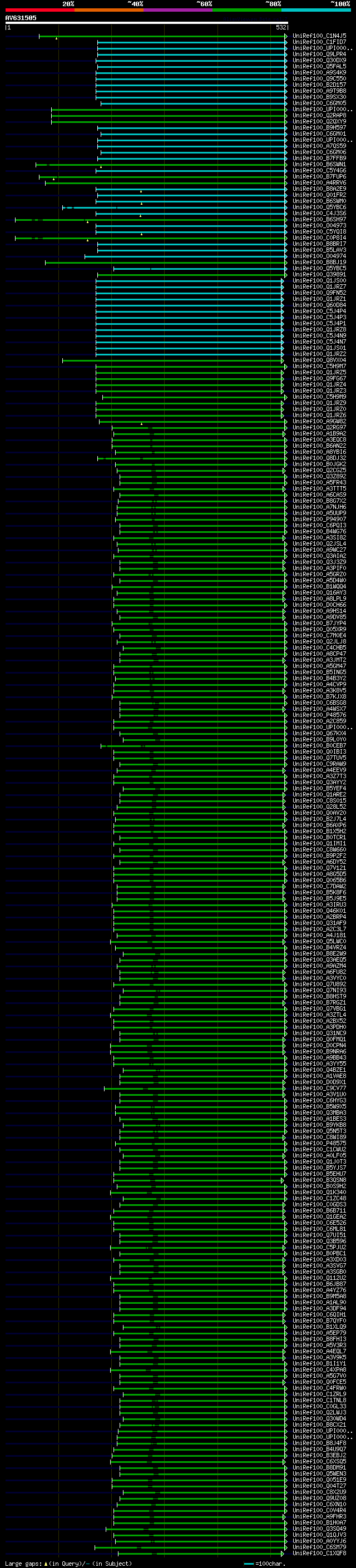Select hit UniRef100_Q9C550
This screenshot has height=1568, width=356.
coord(319,78)
